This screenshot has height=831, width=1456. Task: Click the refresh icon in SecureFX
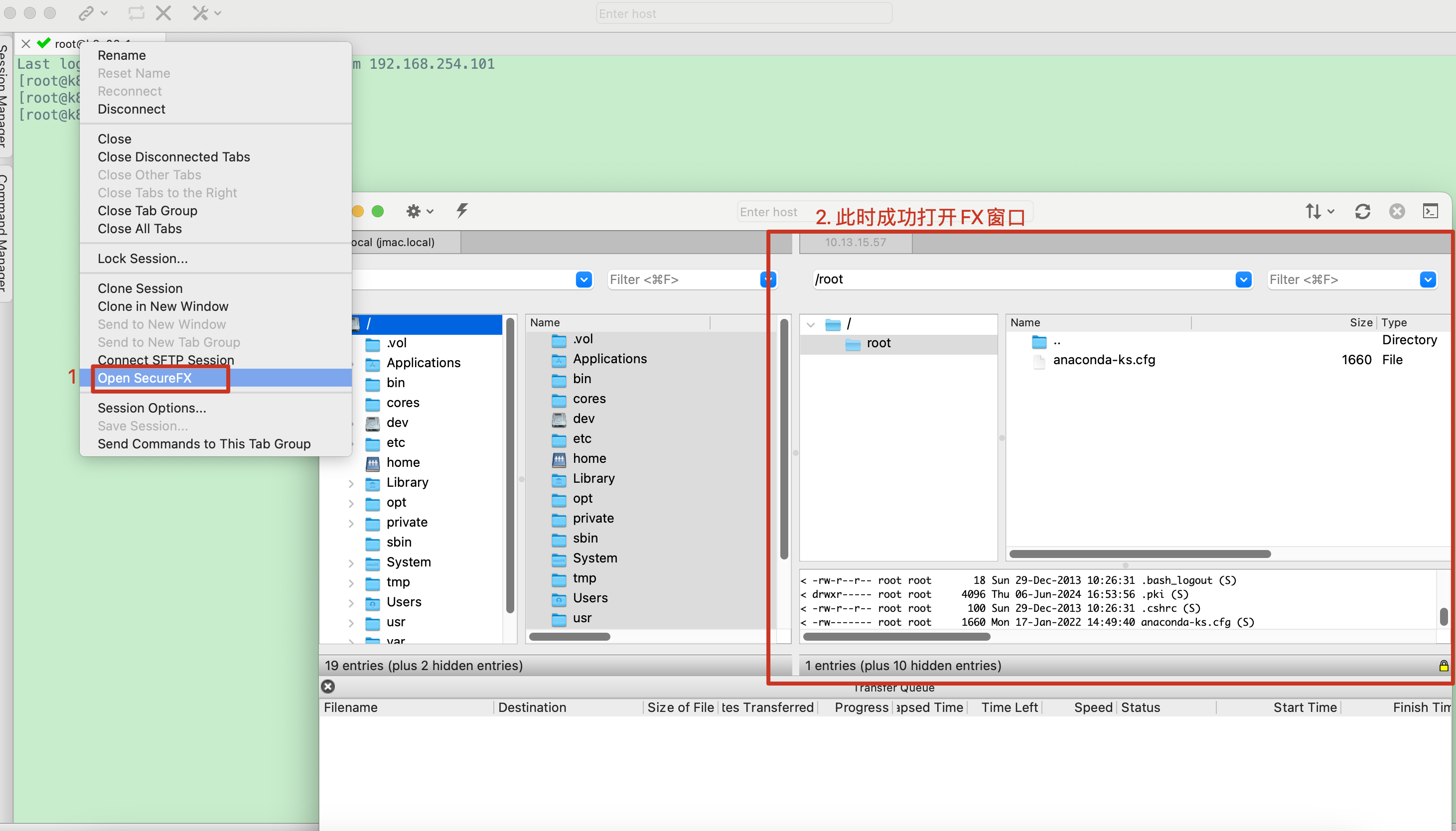1362,211
